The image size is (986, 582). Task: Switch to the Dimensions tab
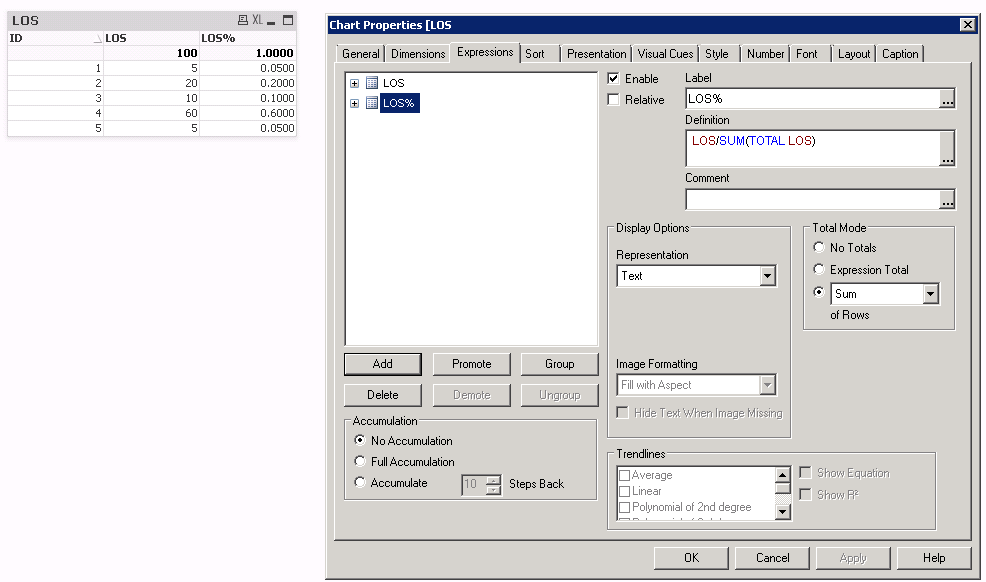418,54
